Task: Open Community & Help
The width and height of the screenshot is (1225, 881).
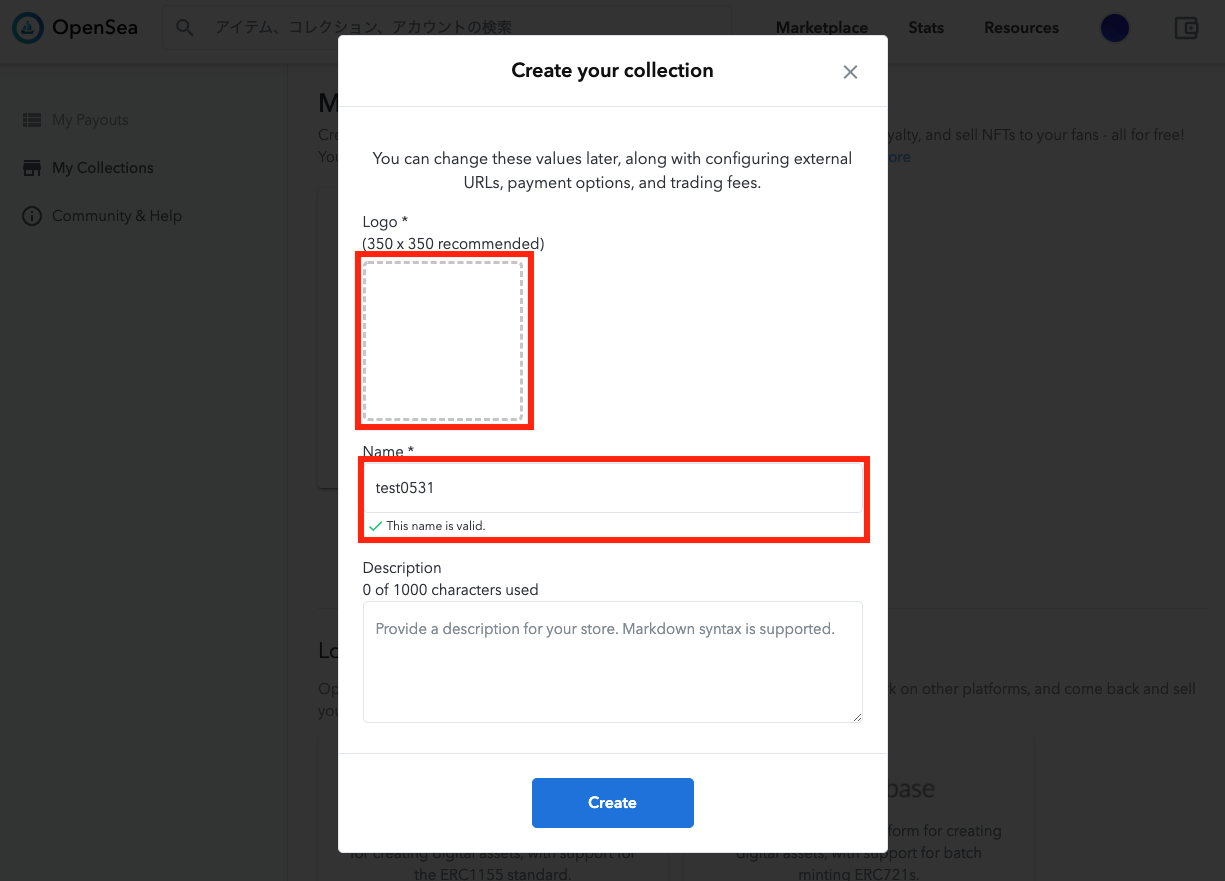Action: tap(117, 216)
